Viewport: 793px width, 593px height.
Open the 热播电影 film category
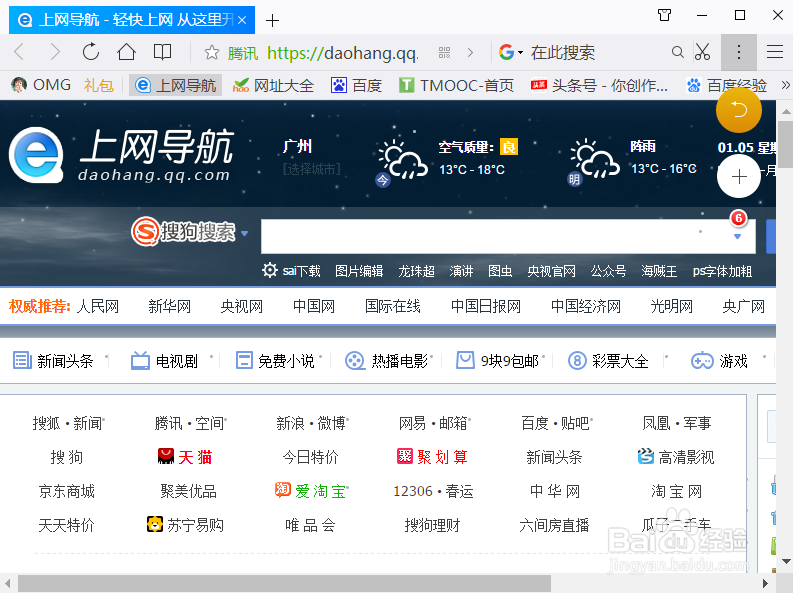(x=386, y=361)
